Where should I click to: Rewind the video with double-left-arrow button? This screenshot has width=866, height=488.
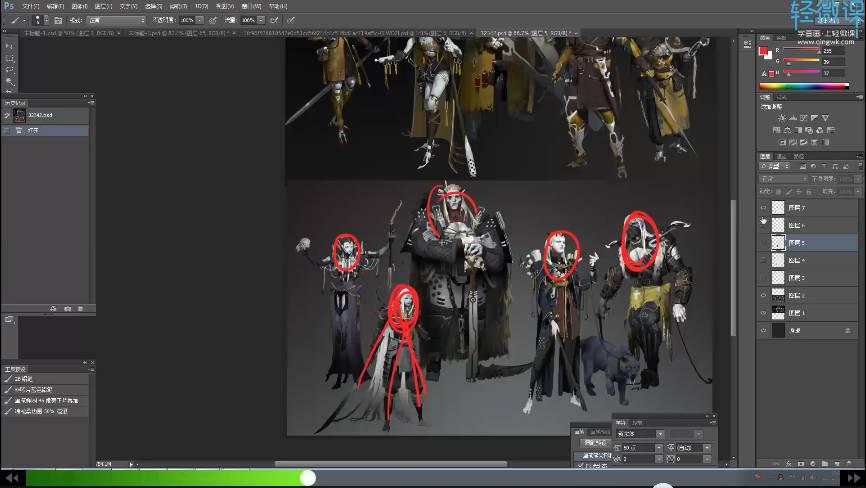[x=12, y=478]
